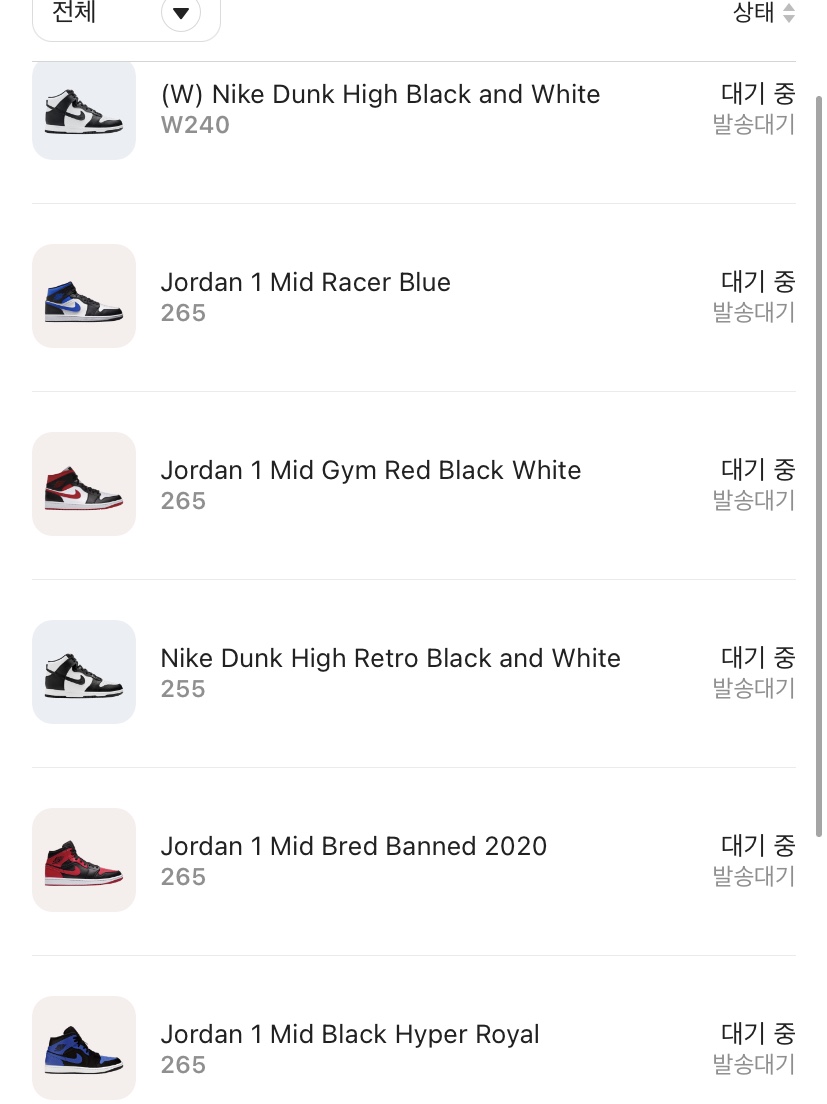This screenshot has width=827, height=1104.
Task: Select Nike Dunk High Retro Black and White title
Action: (x=391, y=658)
